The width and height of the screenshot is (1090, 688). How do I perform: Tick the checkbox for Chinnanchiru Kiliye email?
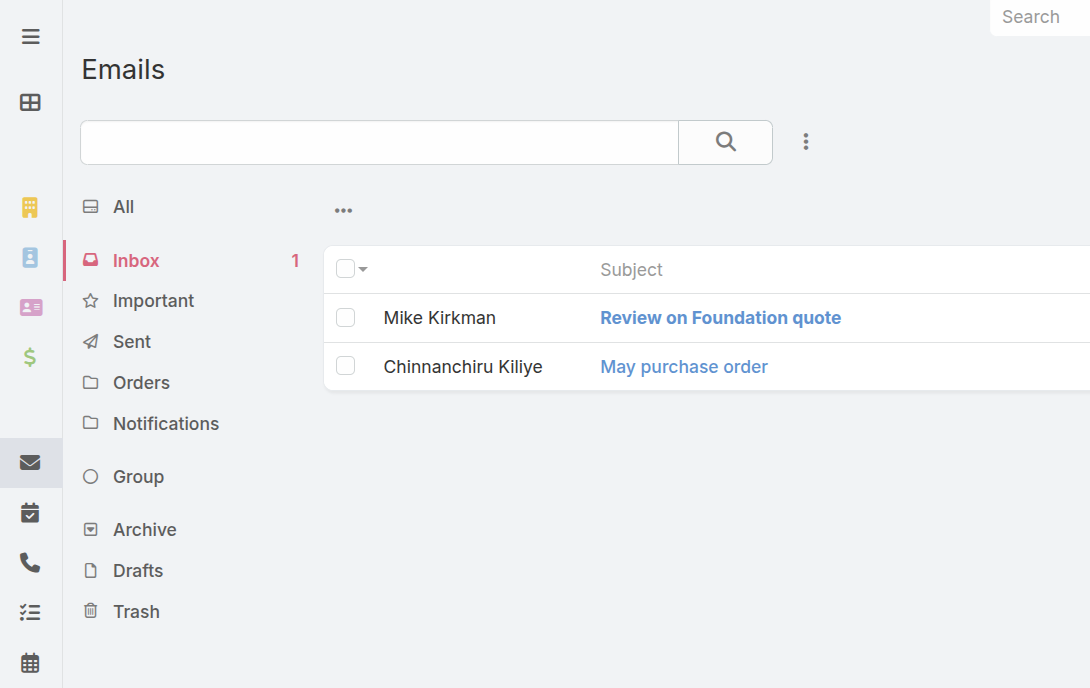(346, 367)
